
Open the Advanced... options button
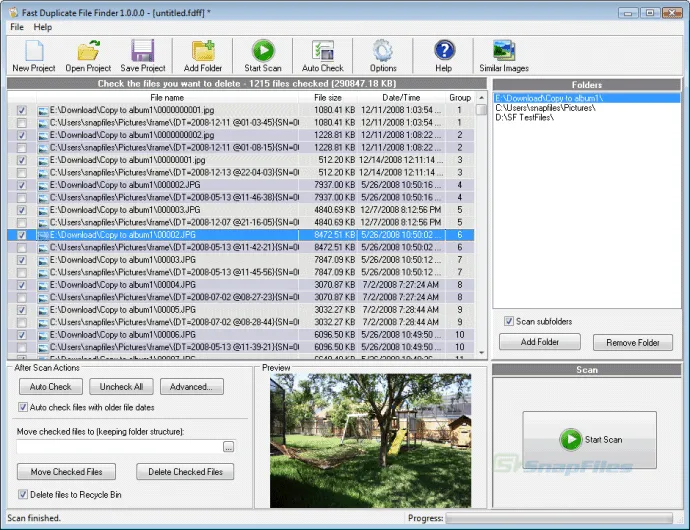point(191,387)
